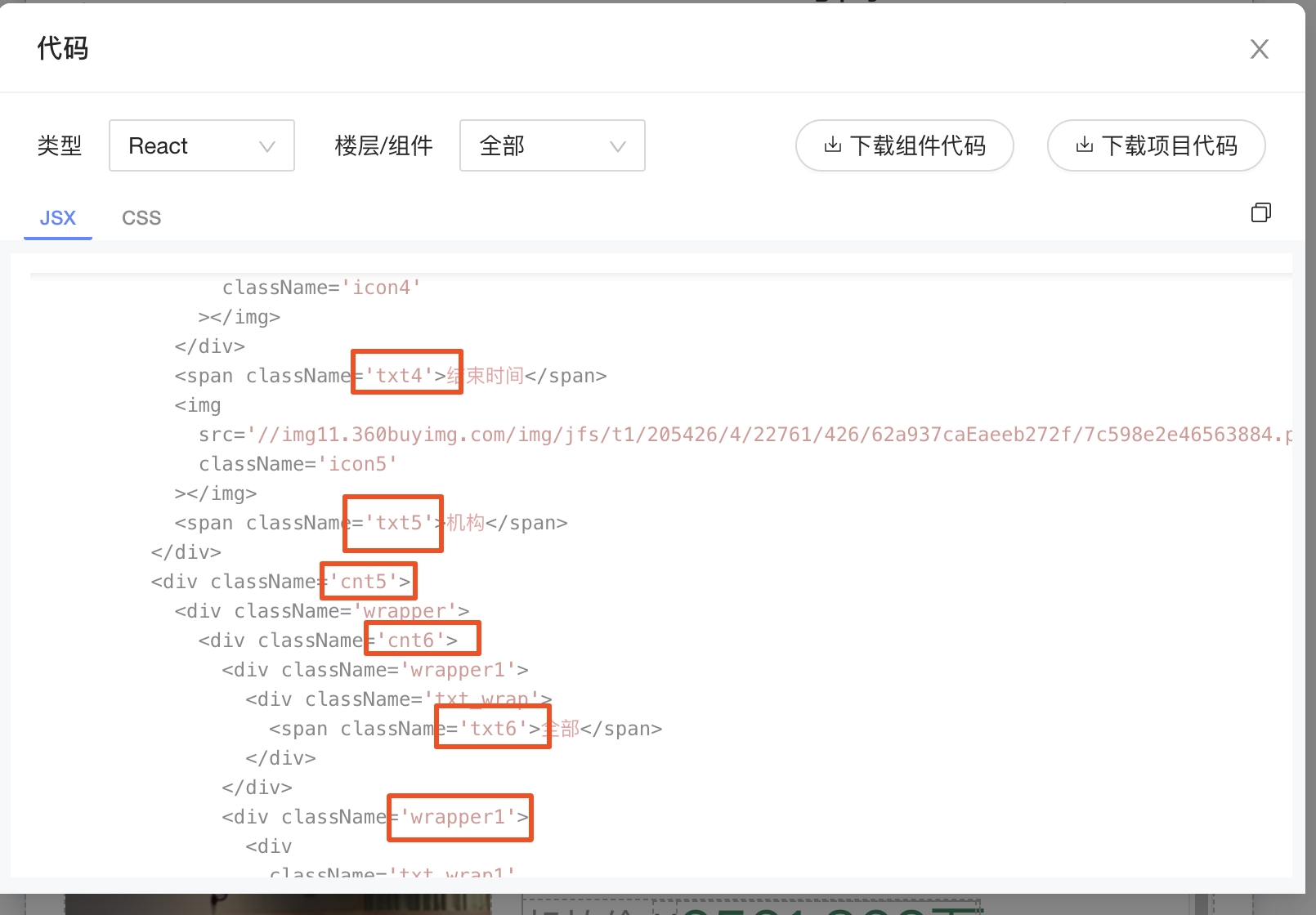Click the highlighted 'txt6' class name
This screenshot has height=915, width=1316.
(493, 727)
